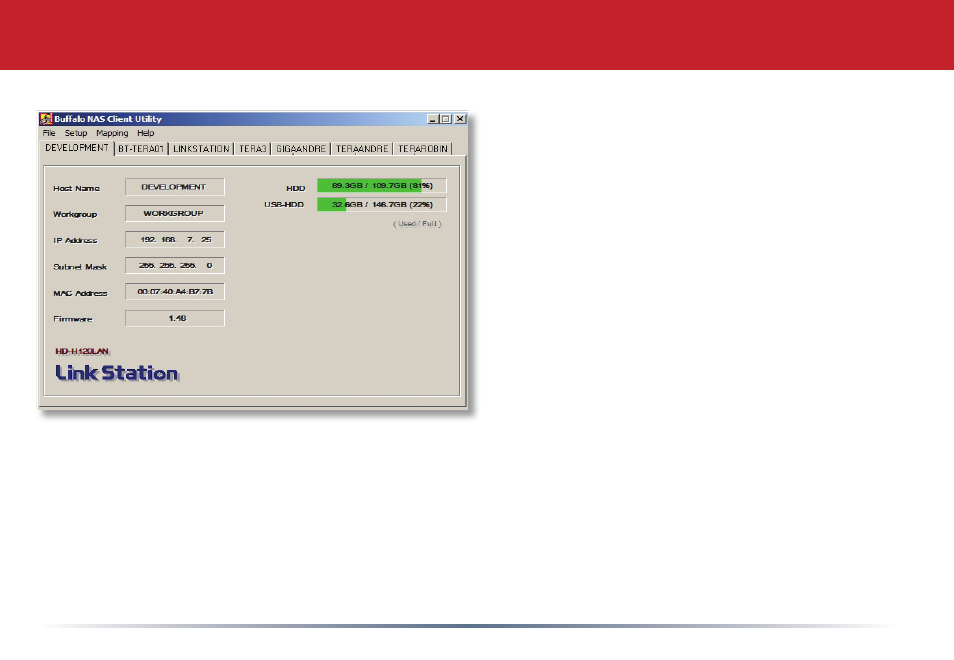Select the DEVELOPMENT tab
This screenshot has height=660, width=954.
pyautogui.click(x=77, y=148)
